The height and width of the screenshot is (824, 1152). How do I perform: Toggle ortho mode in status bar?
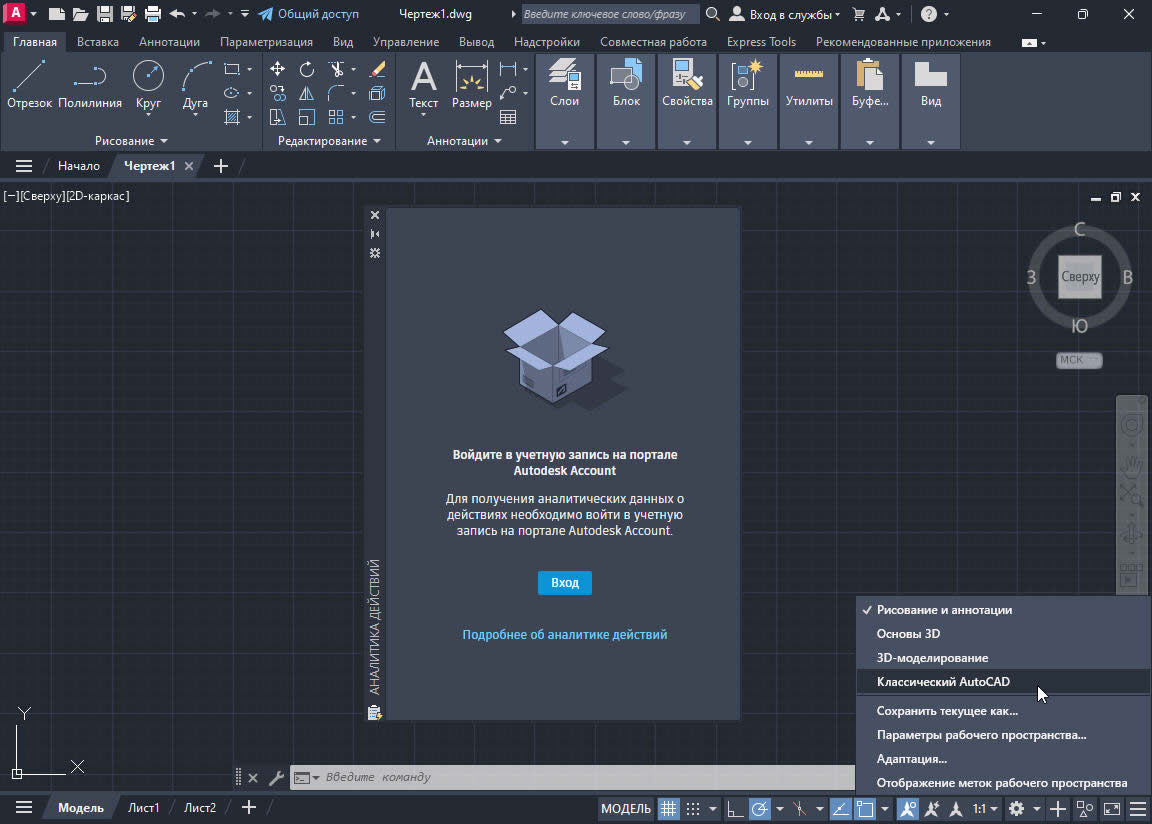734,808
